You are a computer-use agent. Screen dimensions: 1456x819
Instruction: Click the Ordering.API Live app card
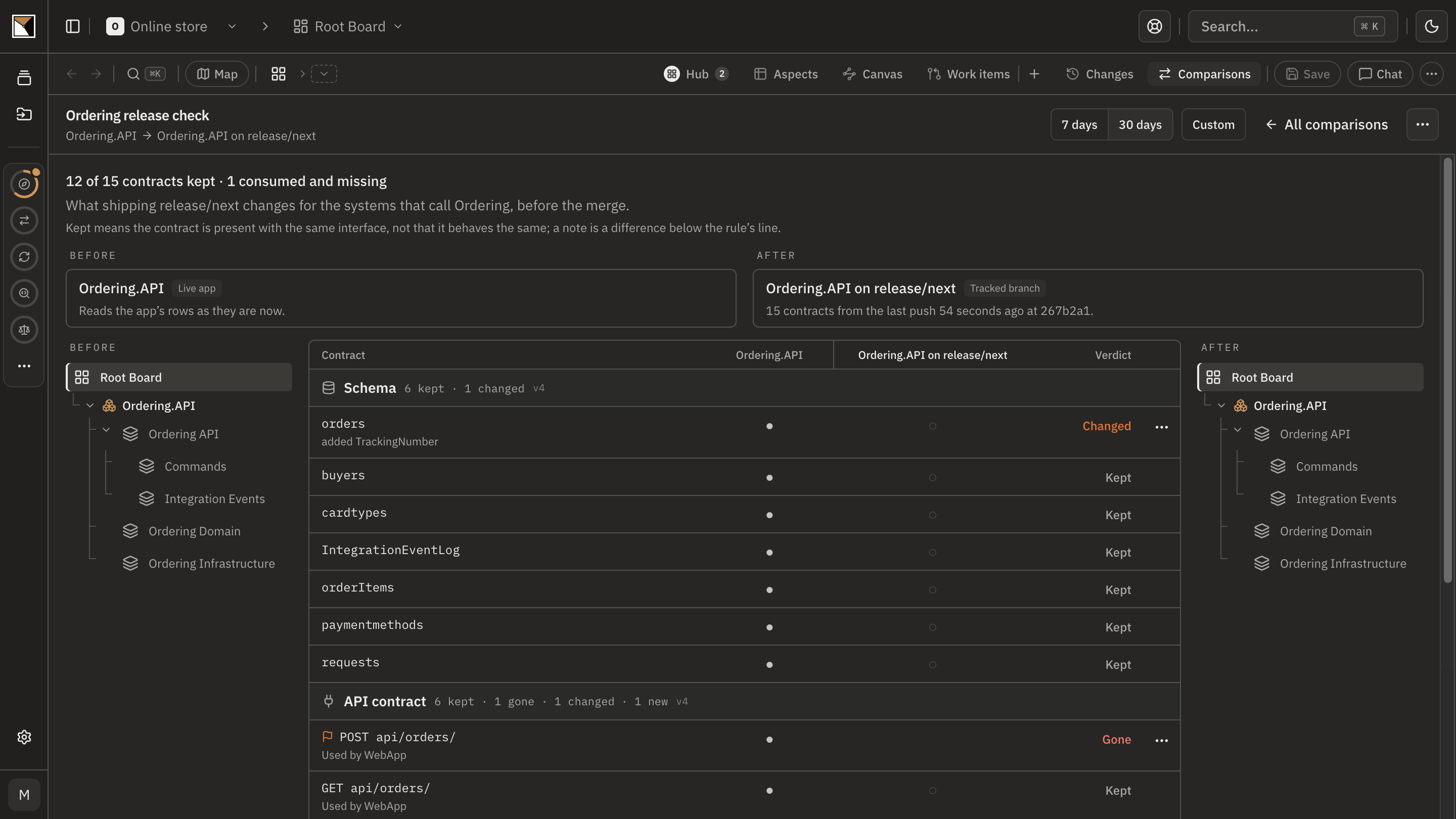[x=401, y=298]
